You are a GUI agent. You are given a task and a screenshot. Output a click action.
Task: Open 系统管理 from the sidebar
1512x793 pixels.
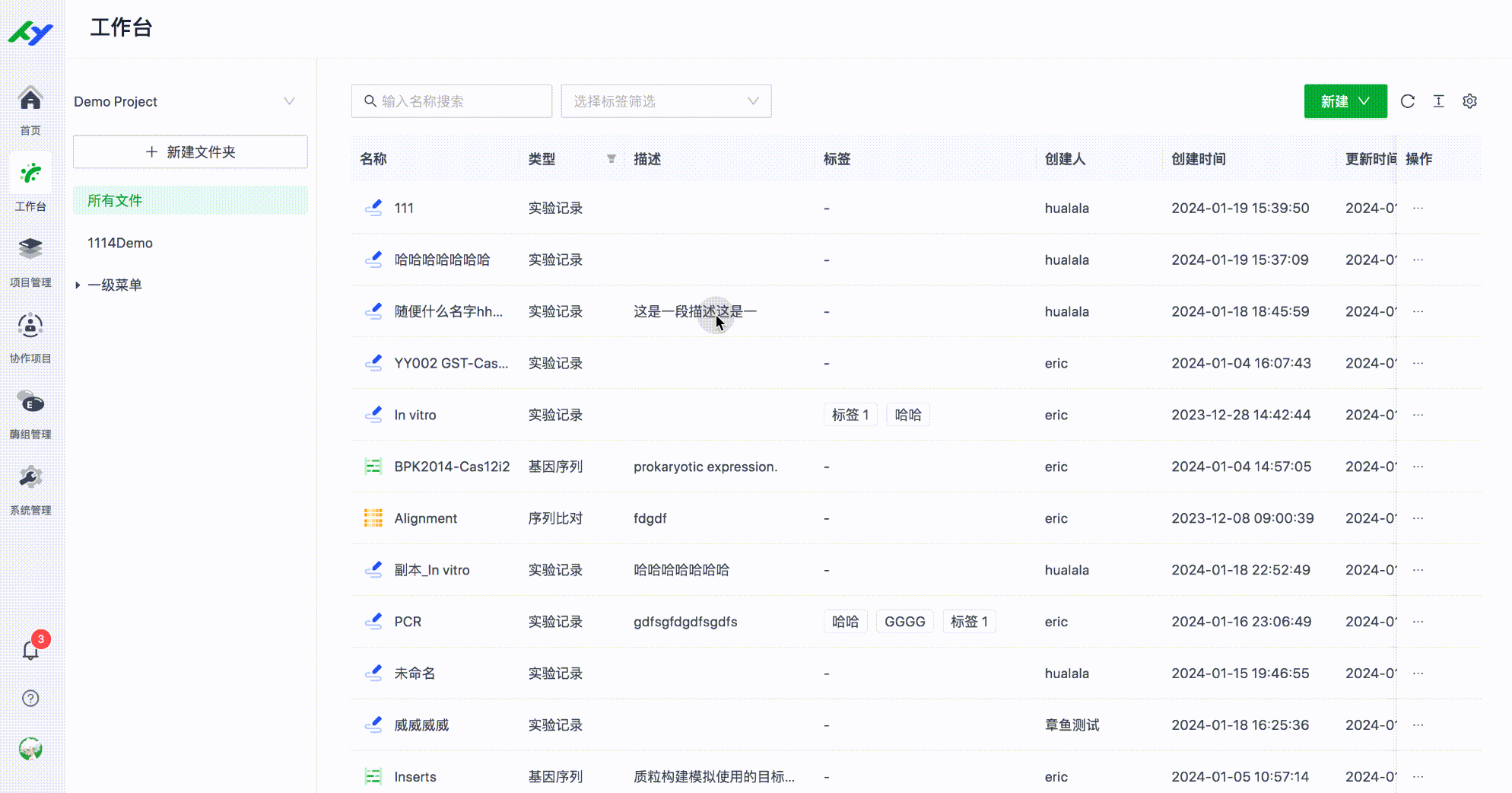click(30, 487)
